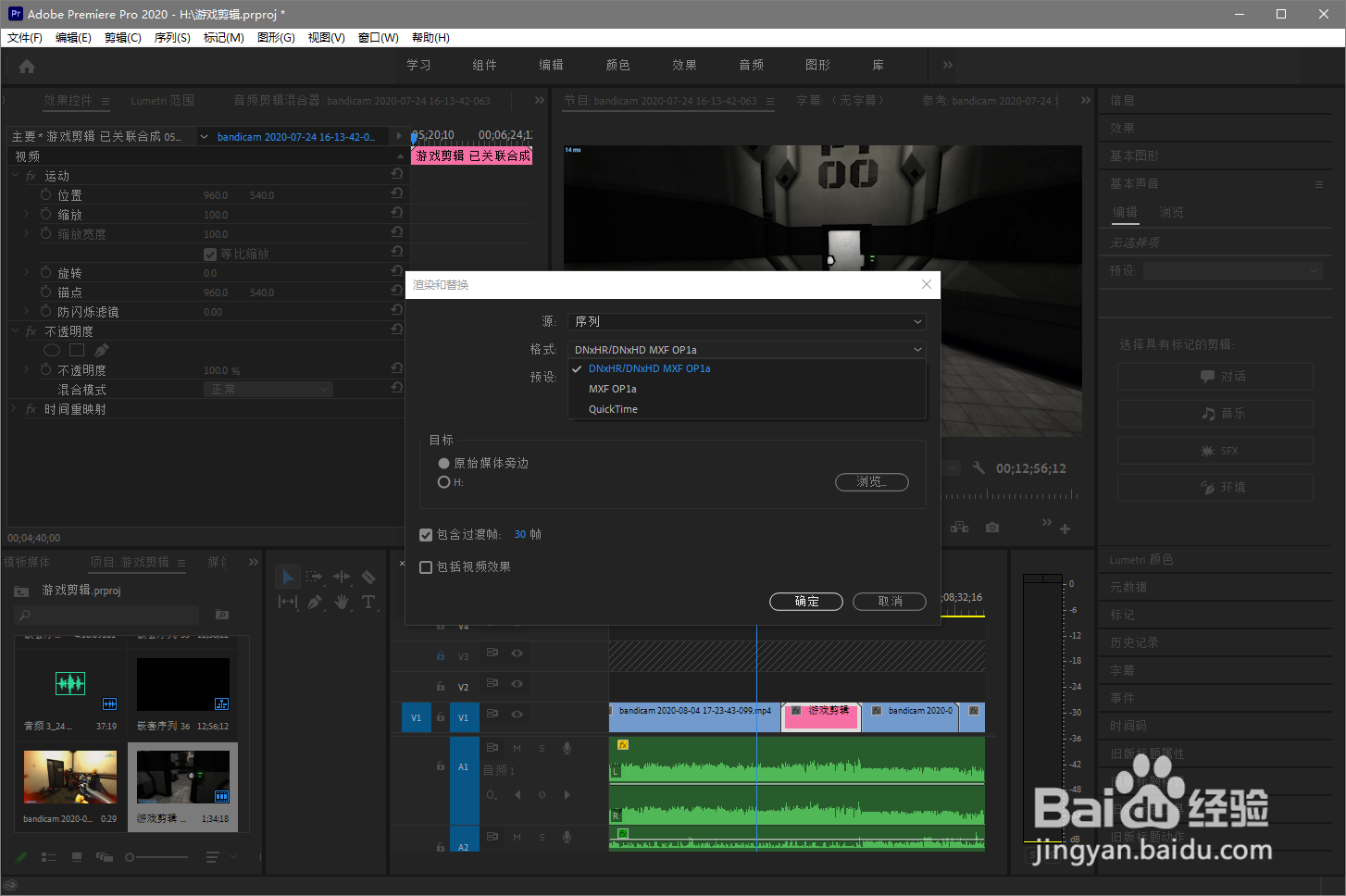Mute the A1 audio track

pyautogui.click(x=517, y=748)
